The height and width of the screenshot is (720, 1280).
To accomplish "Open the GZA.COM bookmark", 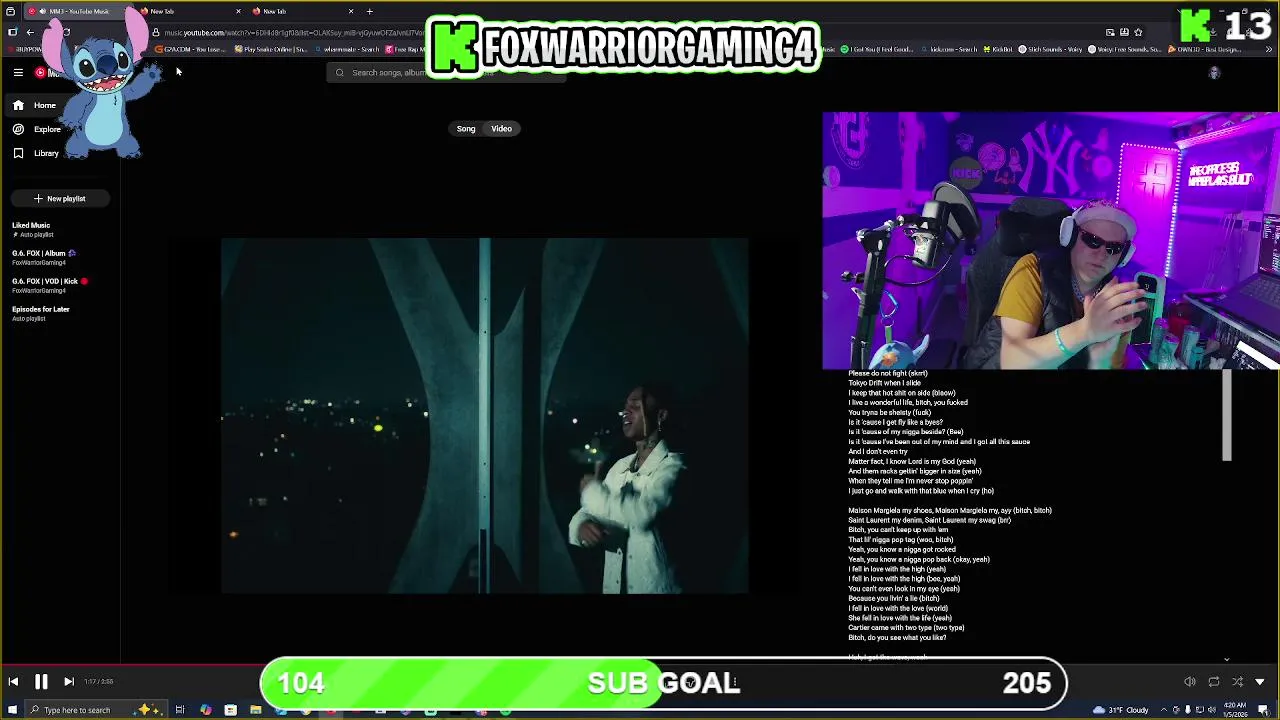I will tap(192, 49).
